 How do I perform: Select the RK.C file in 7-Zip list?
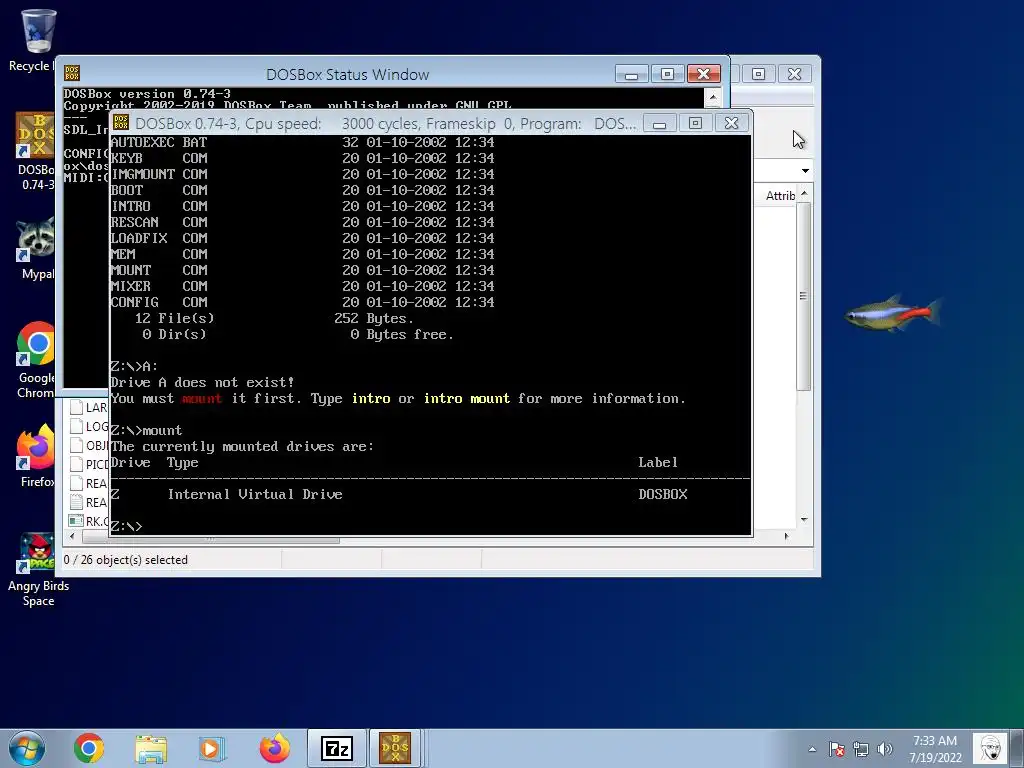click(x=89, y=521)
